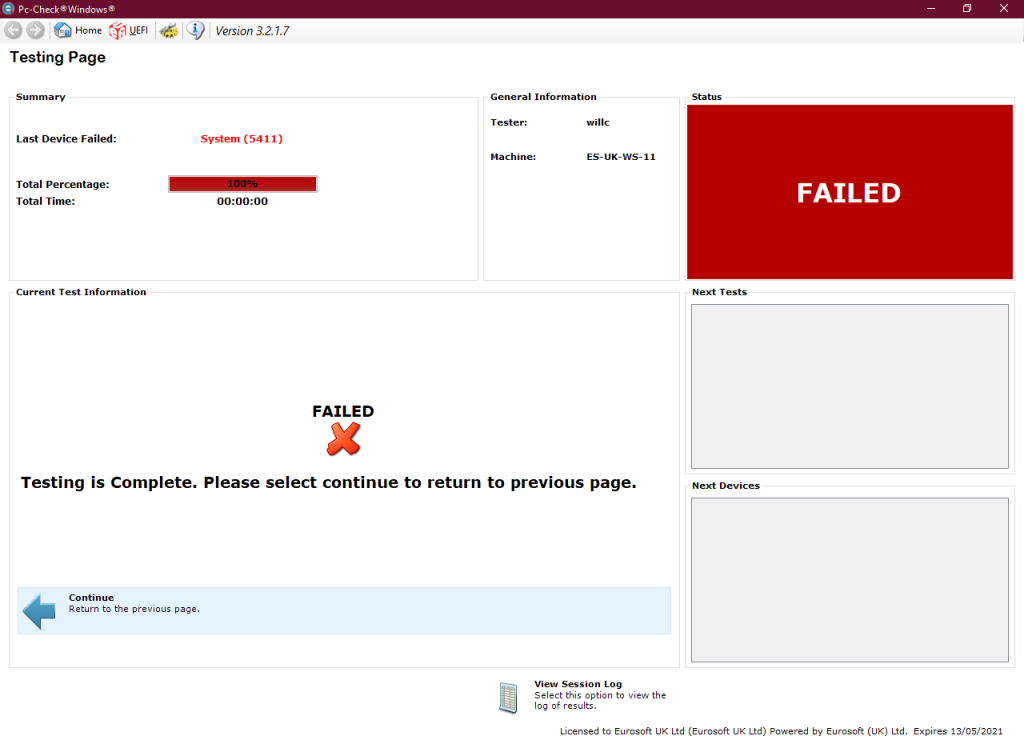The height and width of the screenshot is (744, 1024).
Task: Select the "System (5411)" failed device link
Action: point(241,138)
